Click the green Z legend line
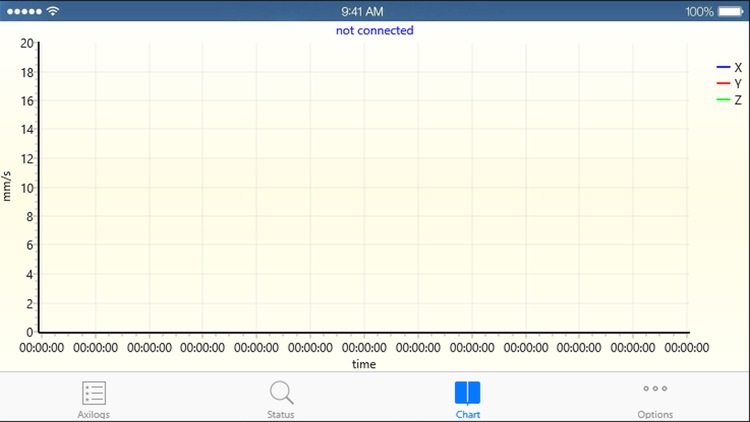Image resolution: width=750 pixels, height=422 pixels. 723,100
